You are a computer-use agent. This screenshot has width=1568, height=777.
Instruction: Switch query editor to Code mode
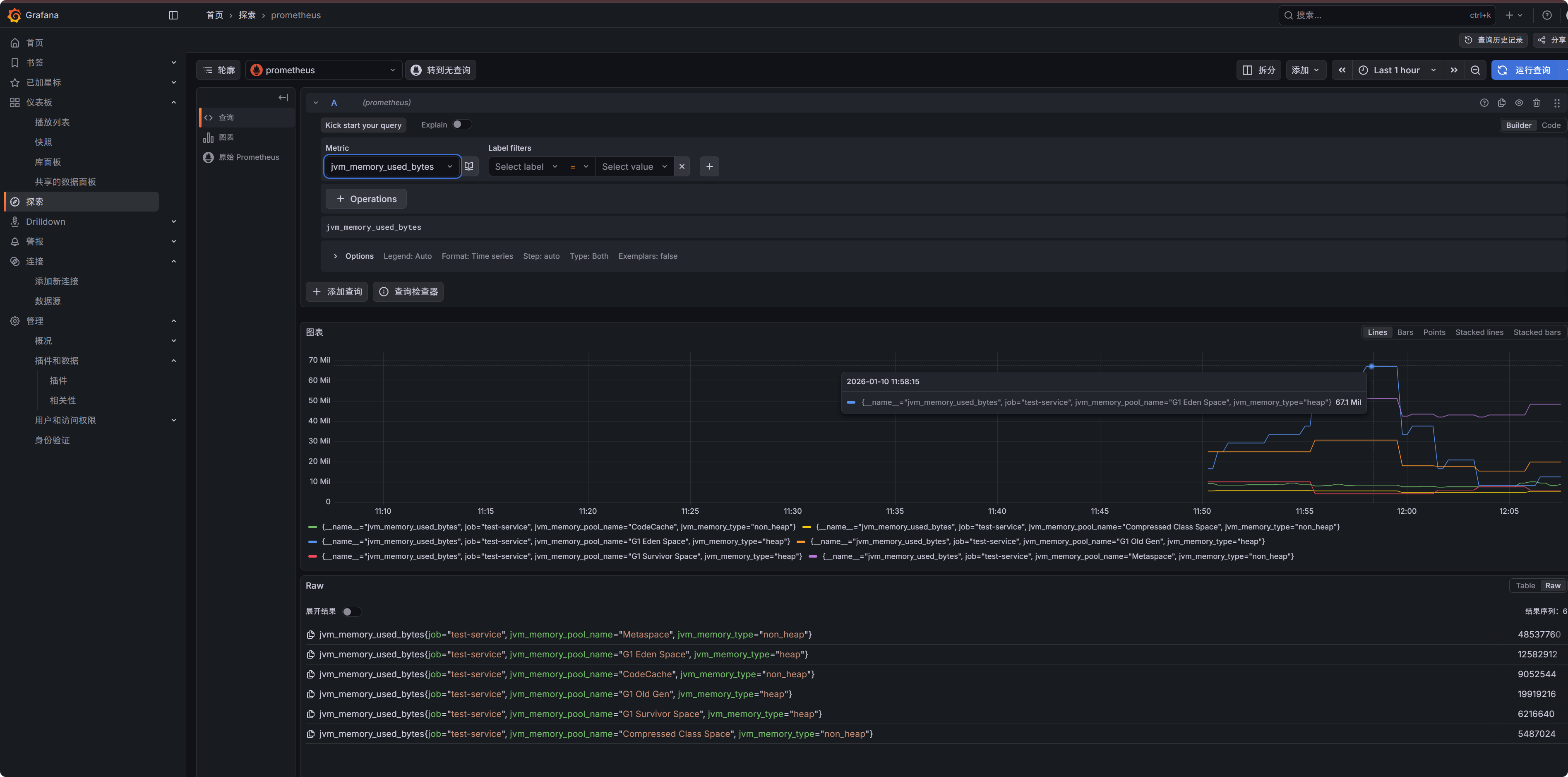[1550, 125]
